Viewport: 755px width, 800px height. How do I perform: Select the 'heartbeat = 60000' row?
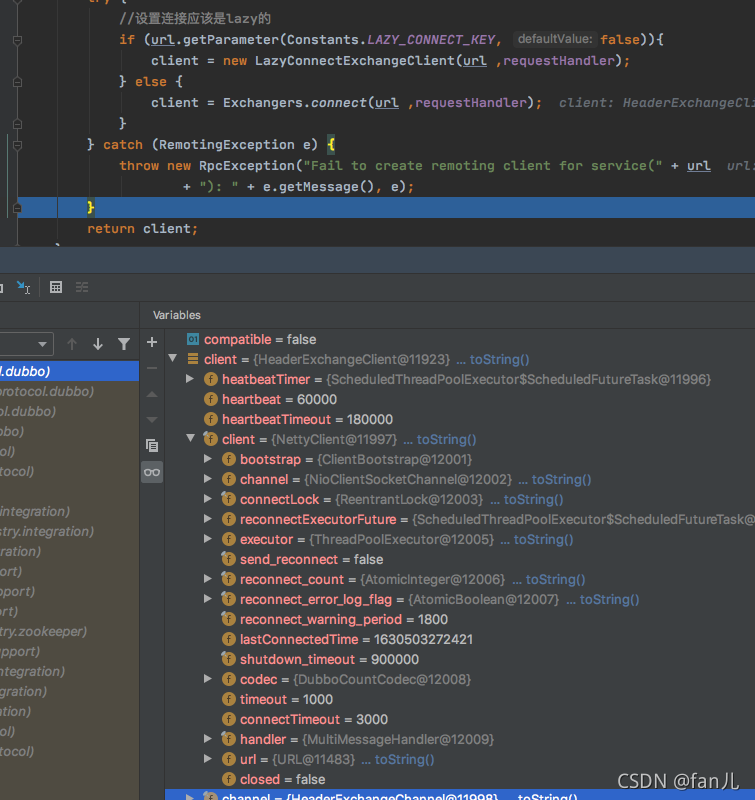coord(460,399)
